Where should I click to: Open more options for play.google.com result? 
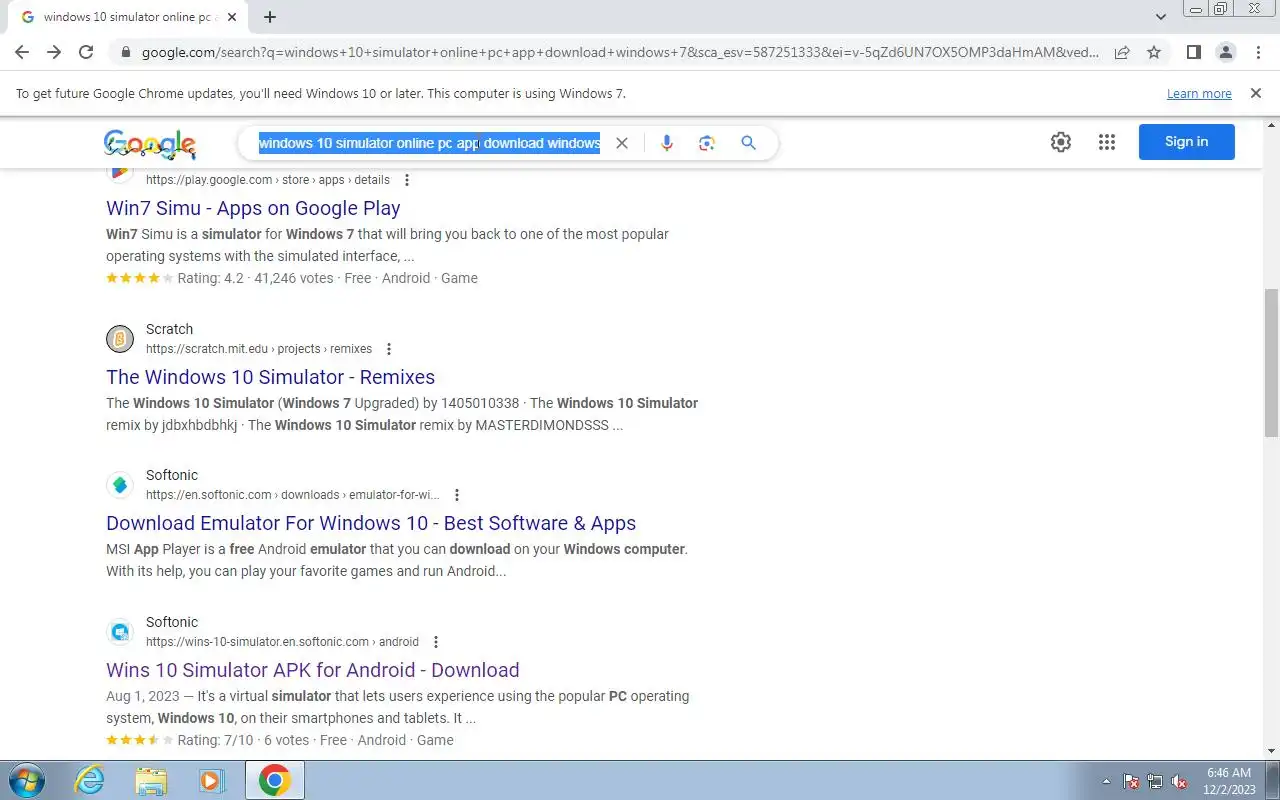407,180
